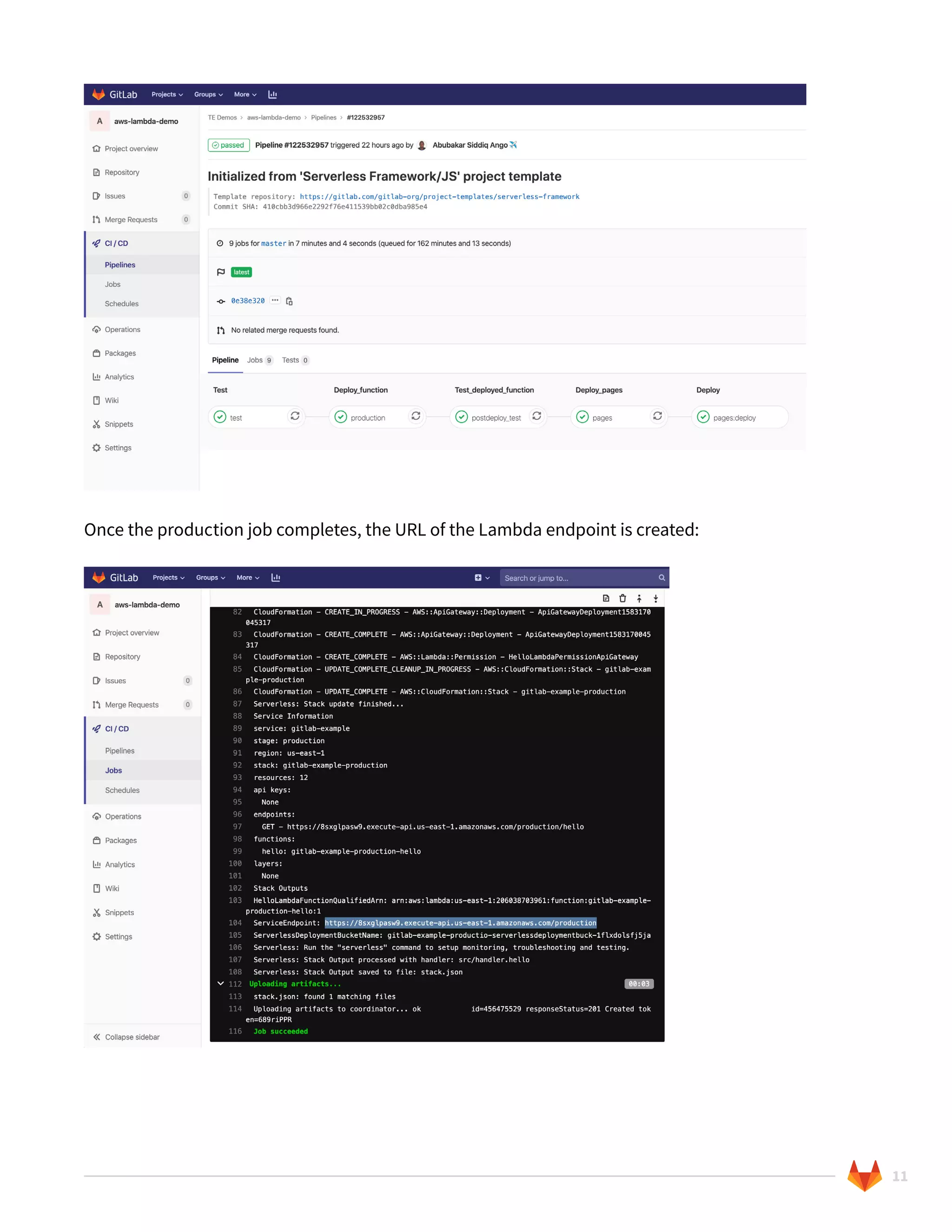
Task: Erase job log with trash icon
Action: (622, 598)
